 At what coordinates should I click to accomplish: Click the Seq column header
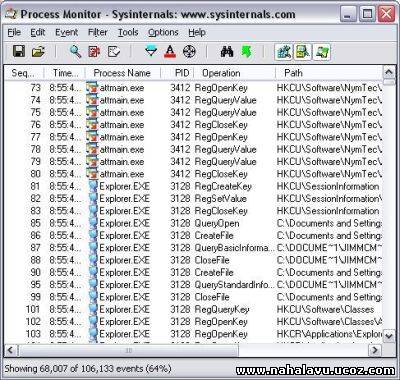(24, 73)
